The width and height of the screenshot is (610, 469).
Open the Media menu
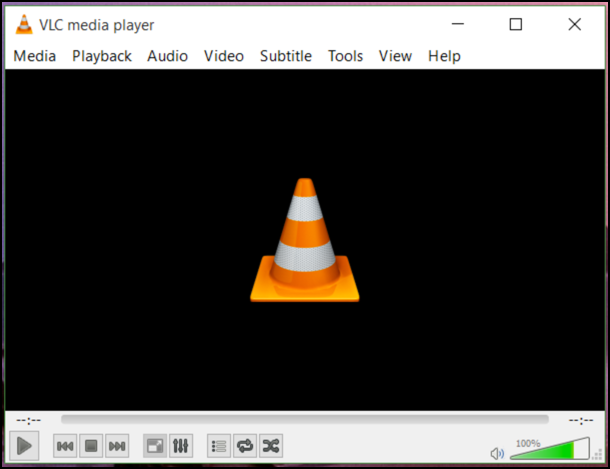click(x=35, y=56)
